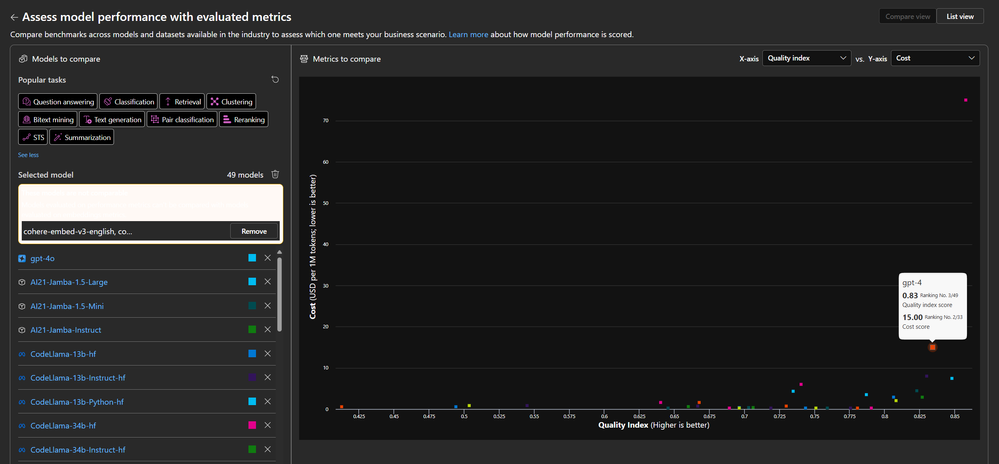Collapse popular tasks with See less
Viewport: 999px width, 464px height.
28,155
